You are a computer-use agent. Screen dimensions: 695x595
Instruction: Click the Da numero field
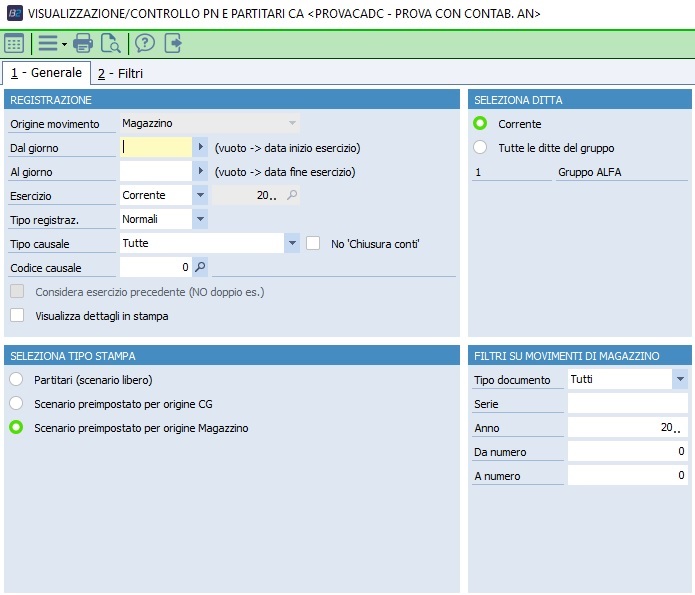coord(628,451)
